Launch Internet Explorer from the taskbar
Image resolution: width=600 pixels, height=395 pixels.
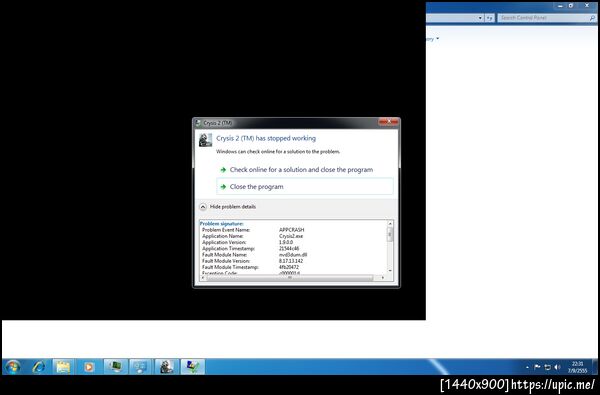(39, 367)
